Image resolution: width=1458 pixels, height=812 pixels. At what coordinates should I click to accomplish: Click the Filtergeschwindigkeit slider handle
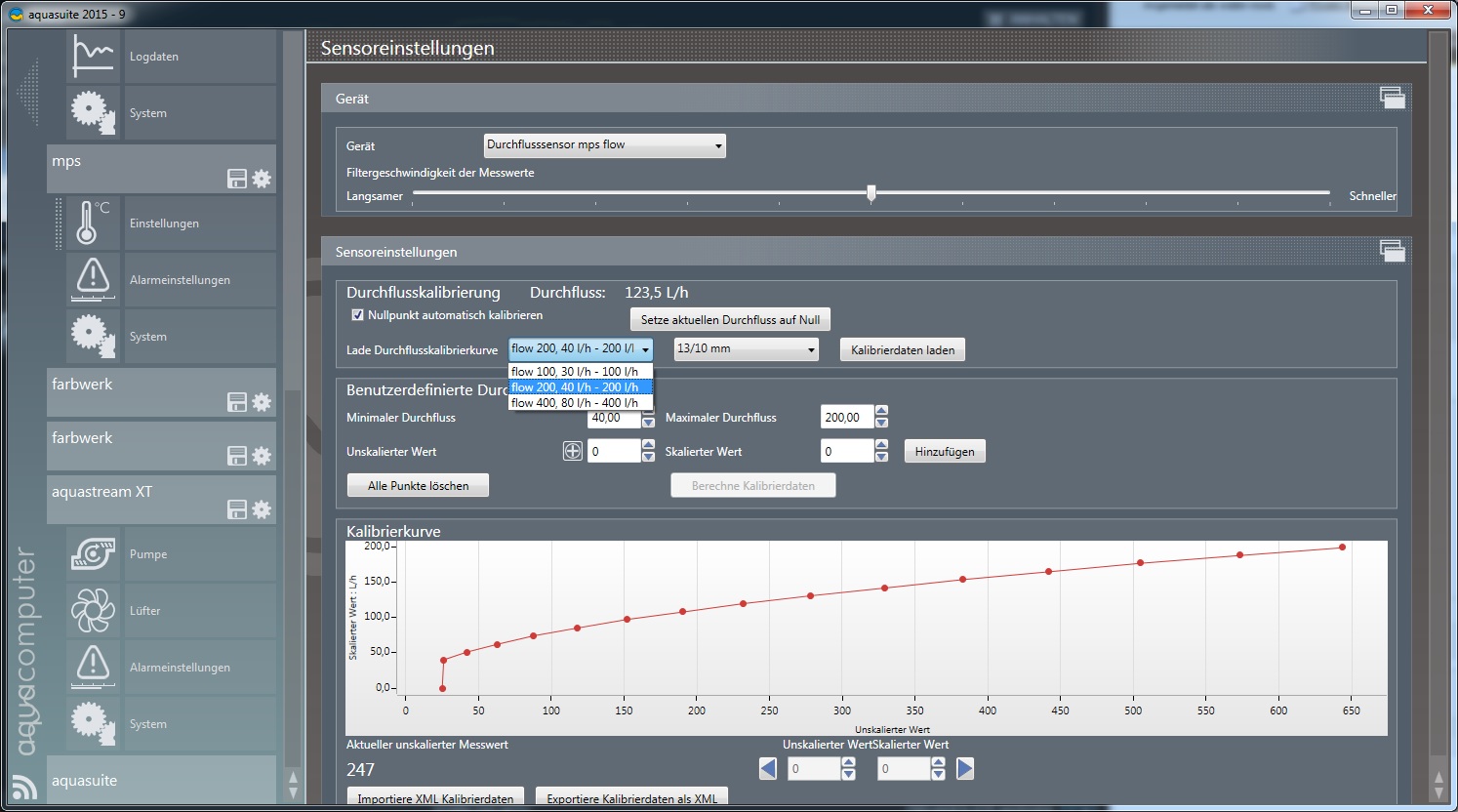click(x=871, y=193)
